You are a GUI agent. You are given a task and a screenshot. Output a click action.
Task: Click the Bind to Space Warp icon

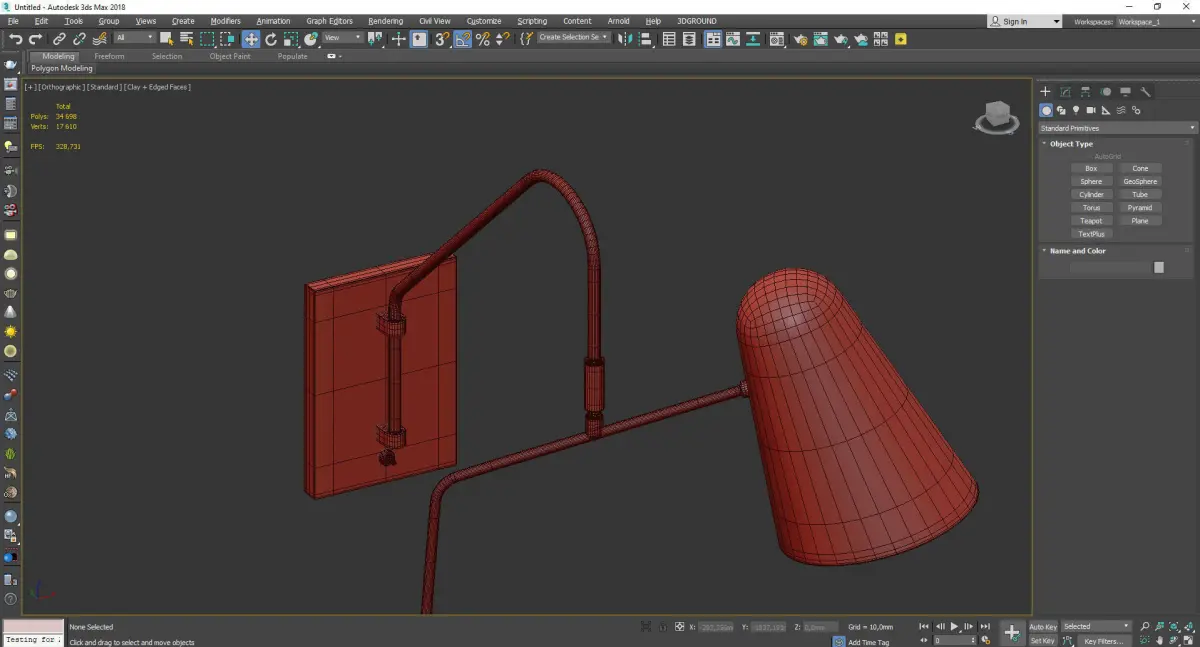(x=99, y=39)
